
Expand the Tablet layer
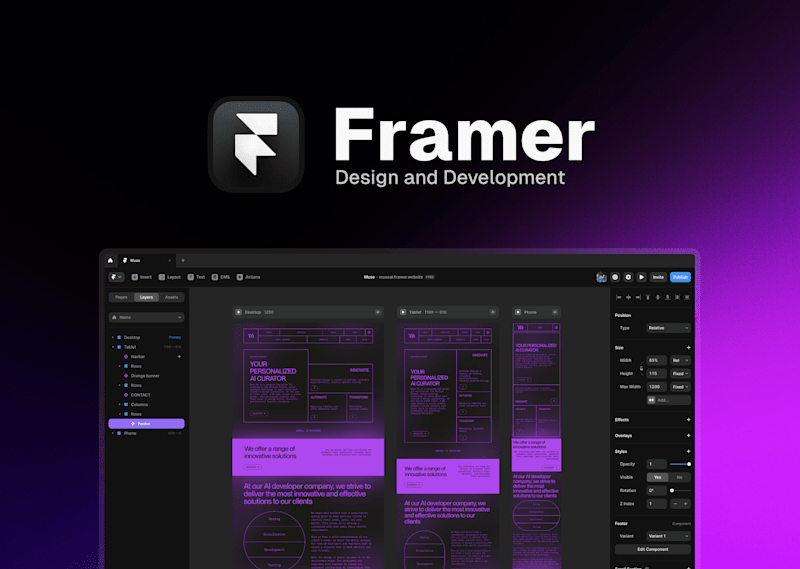(113, 347)
